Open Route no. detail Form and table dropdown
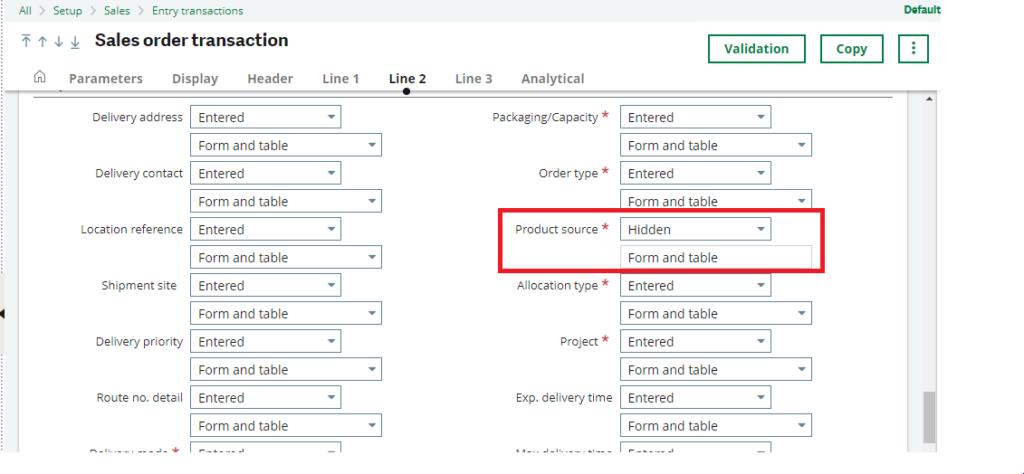Screen dimensions: 1024x474 coord(286,426)
